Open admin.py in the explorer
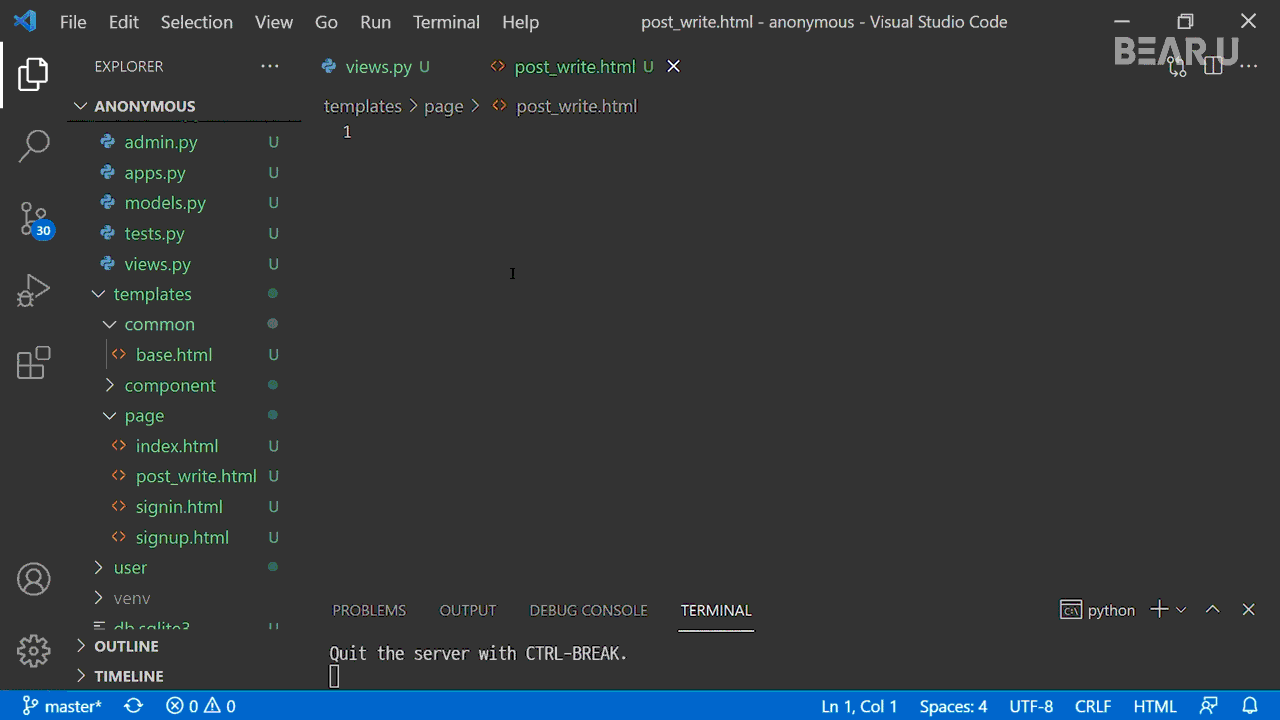Viewport: 1280px width, 720px height. click(x=160, y=142)
